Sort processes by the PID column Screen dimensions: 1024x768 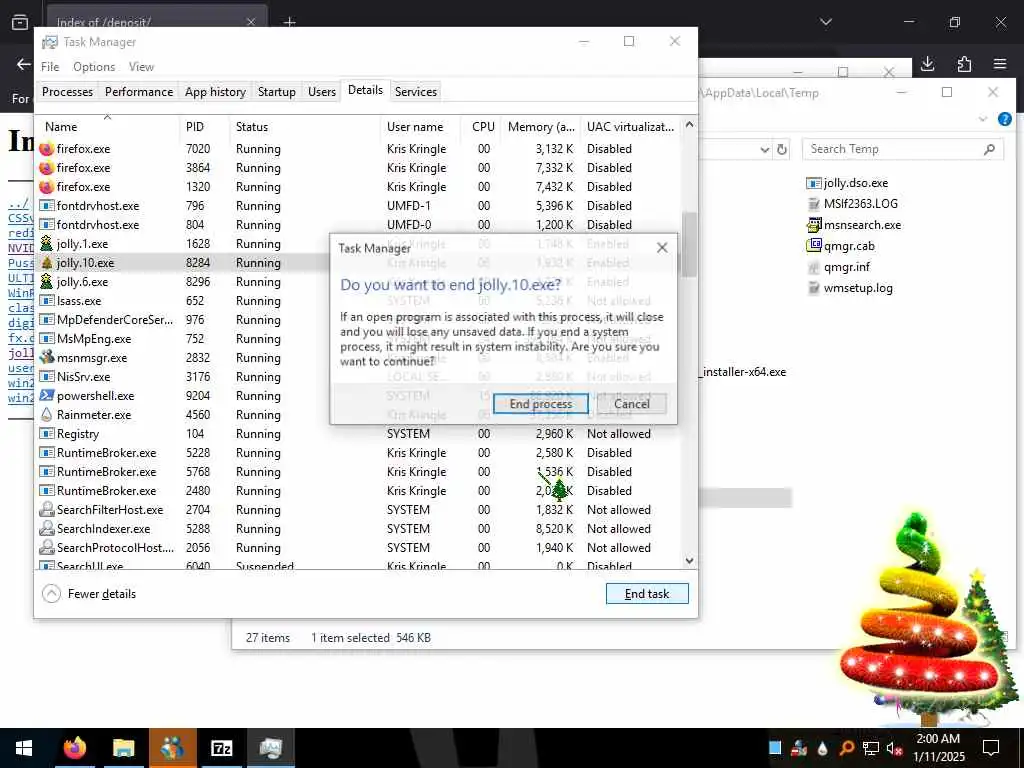(x=204, y=127)
